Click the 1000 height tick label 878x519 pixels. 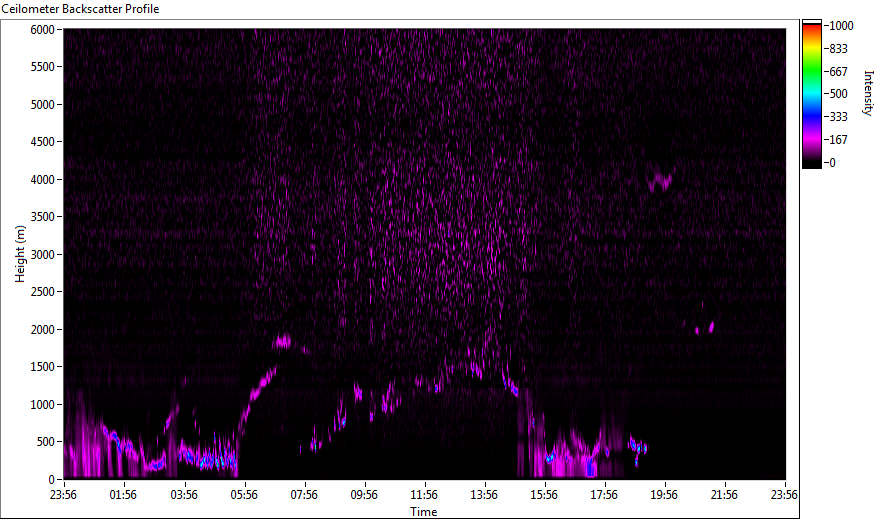tap(43, 405)
